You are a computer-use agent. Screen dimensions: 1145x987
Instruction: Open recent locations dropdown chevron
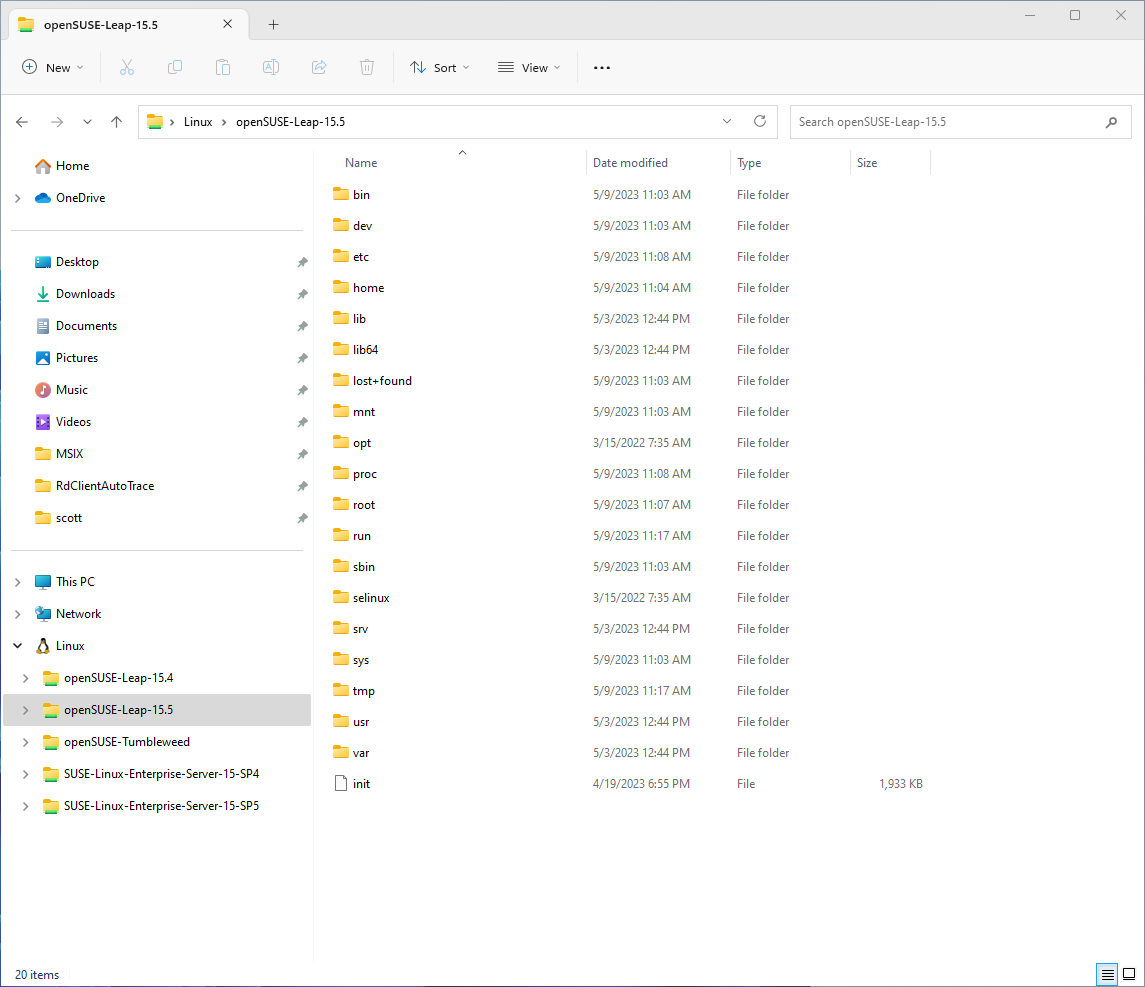[87, 122]
